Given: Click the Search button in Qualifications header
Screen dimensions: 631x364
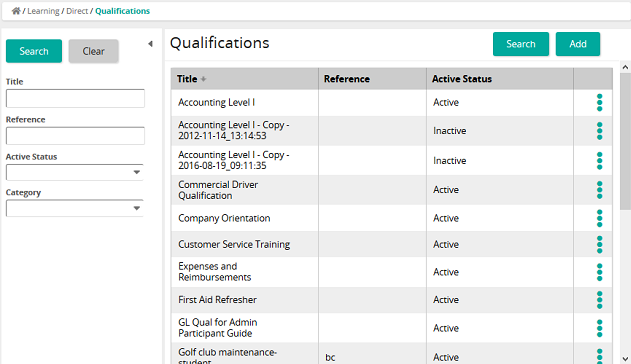Looking at the screenshot, I should [521, 44].
